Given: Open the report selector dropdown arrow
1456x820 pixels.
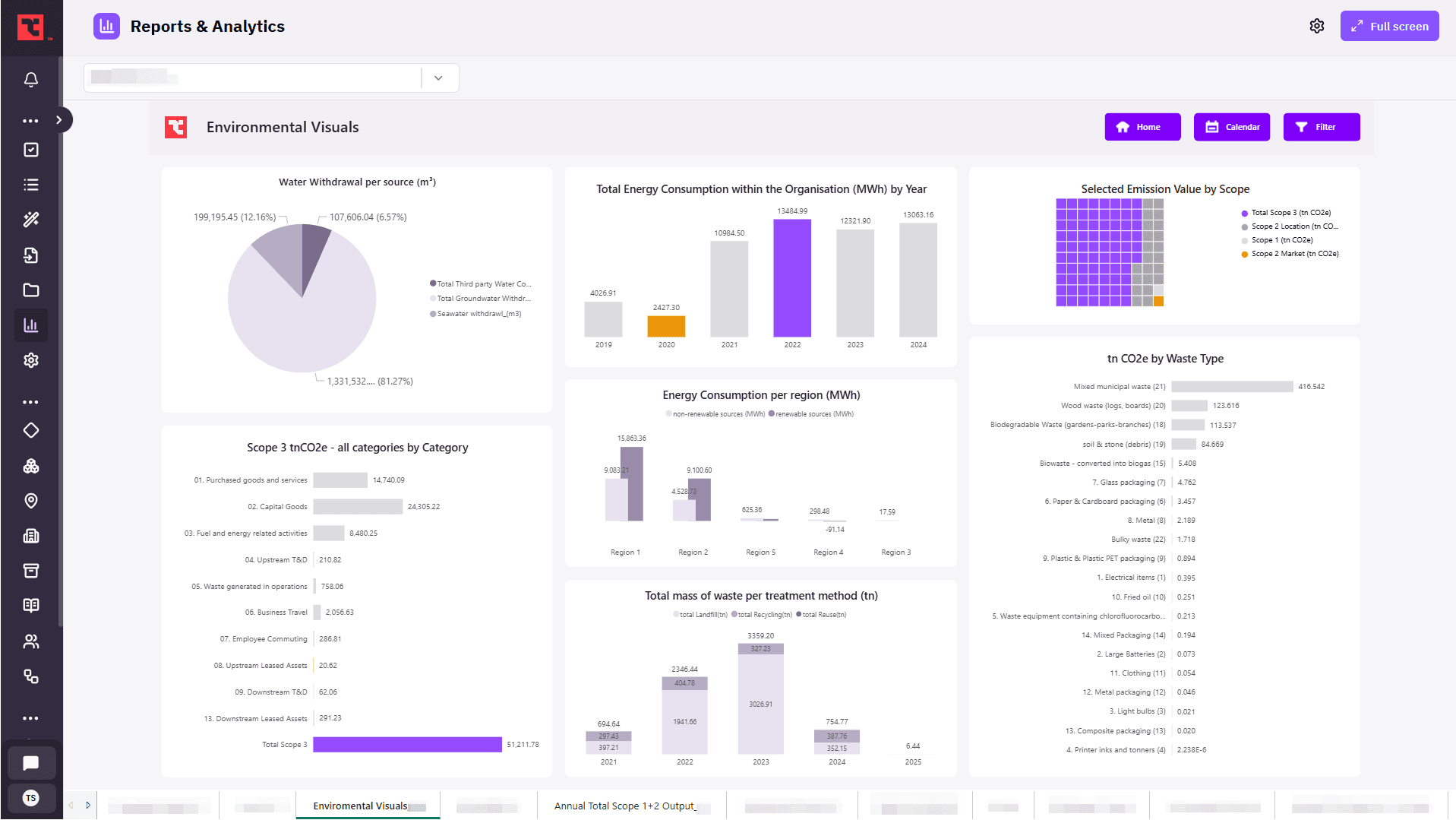Looking at the screenshot, I should point(438,78).
